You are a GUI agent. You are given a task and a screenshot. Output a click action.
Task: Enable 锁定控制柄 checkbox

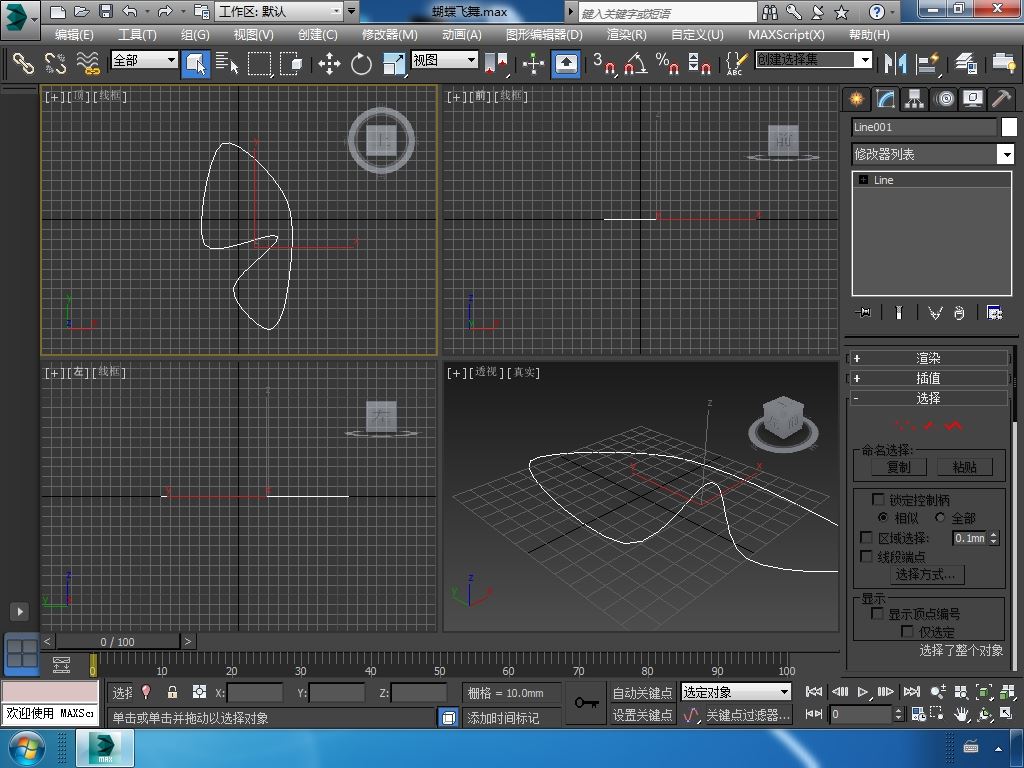pos(878,500)
